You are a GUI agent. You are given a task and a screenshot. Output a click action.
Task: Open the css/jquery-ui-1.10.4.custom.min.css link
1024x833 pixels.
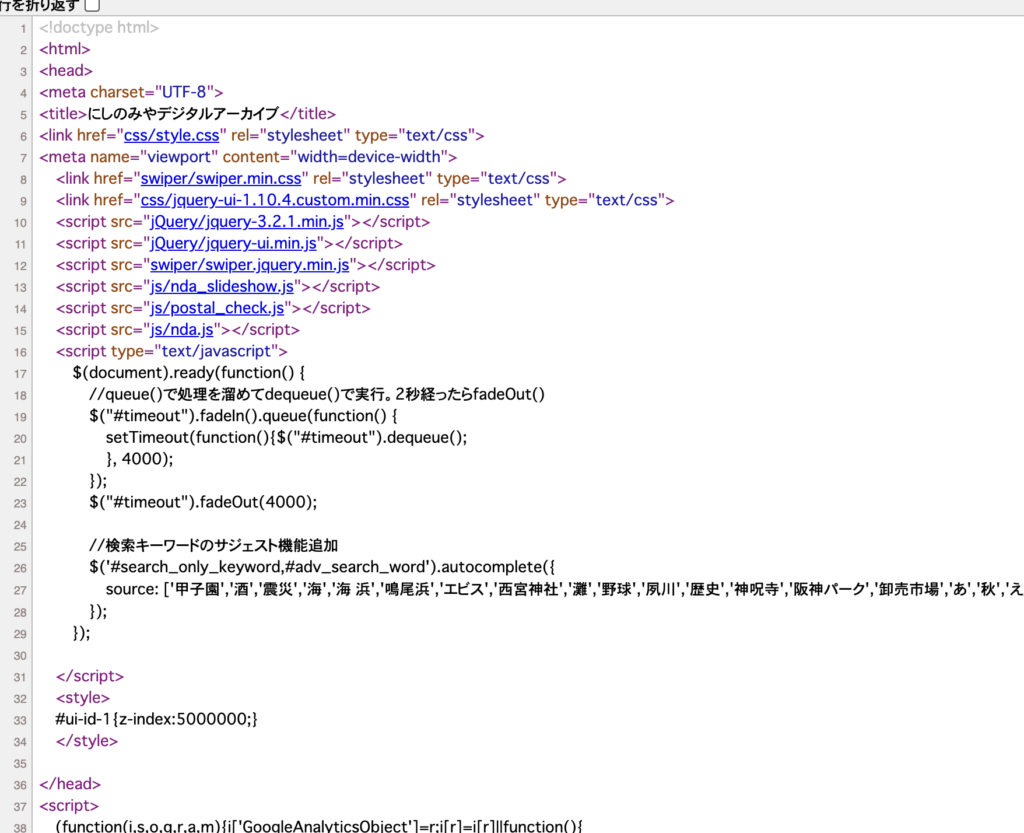275,200
